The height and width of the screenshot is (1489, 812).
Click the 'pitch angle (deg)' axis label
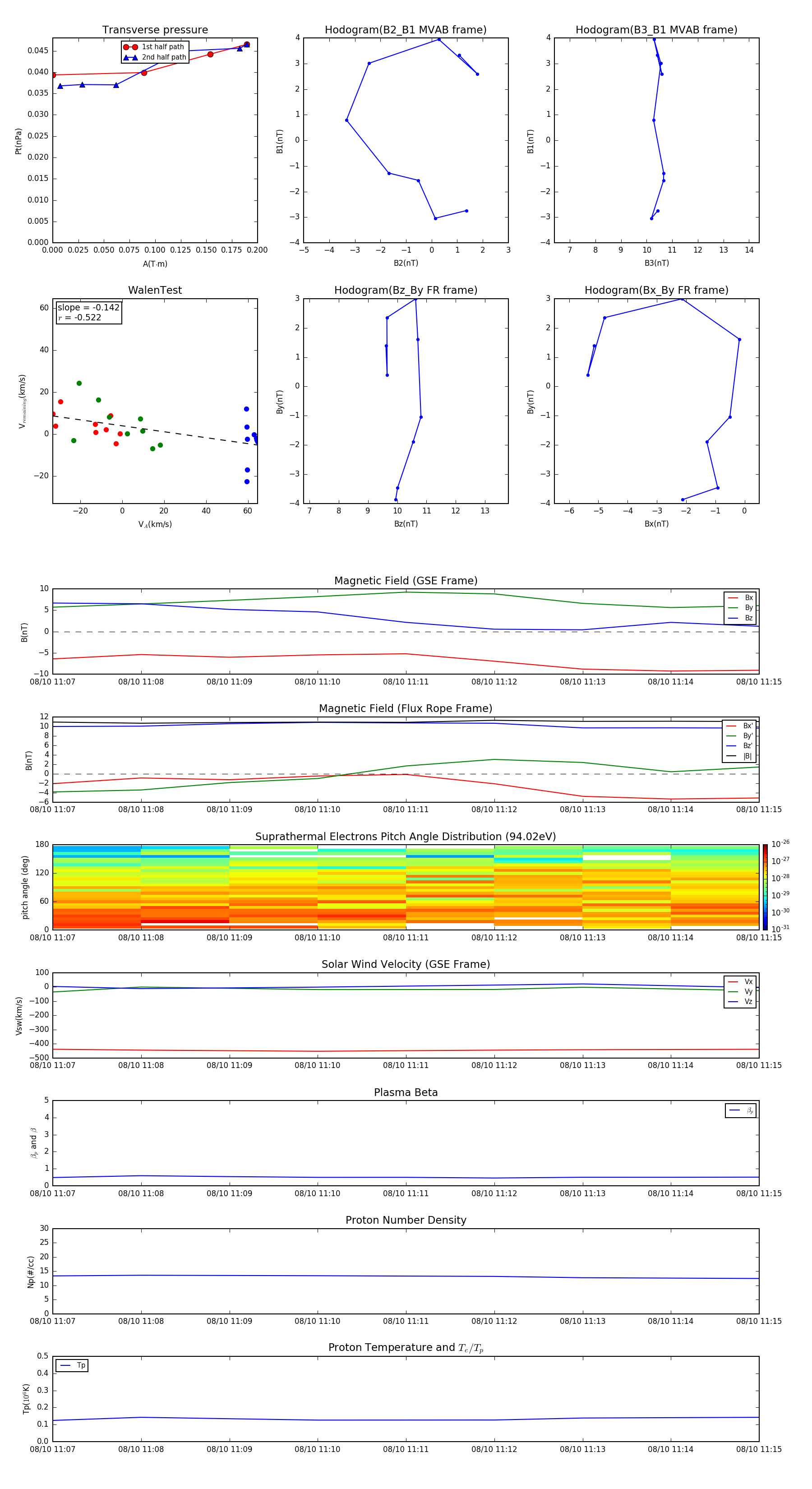[x=25, y=887]
